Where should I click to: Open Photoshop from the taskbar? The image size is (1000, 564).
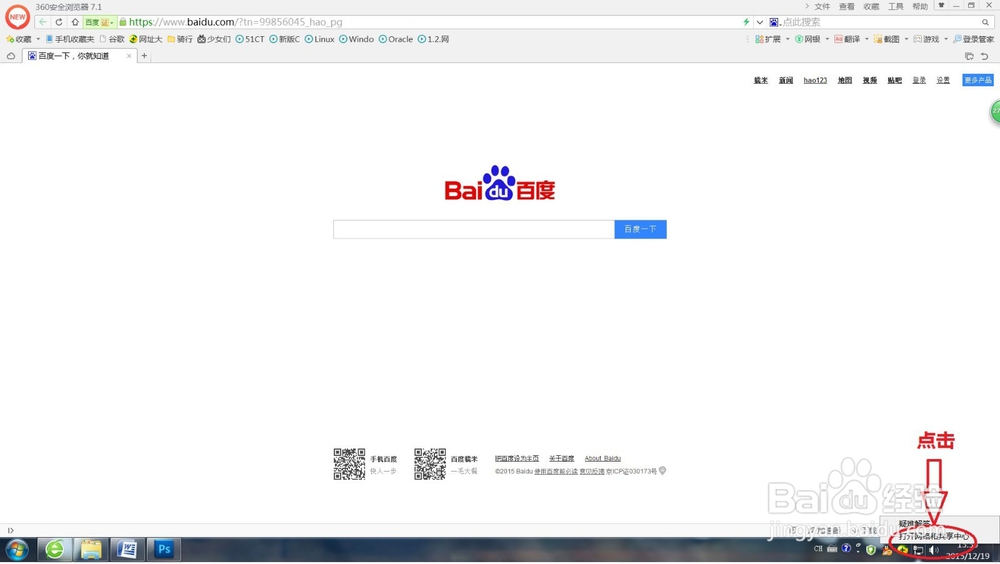[164, 549]
